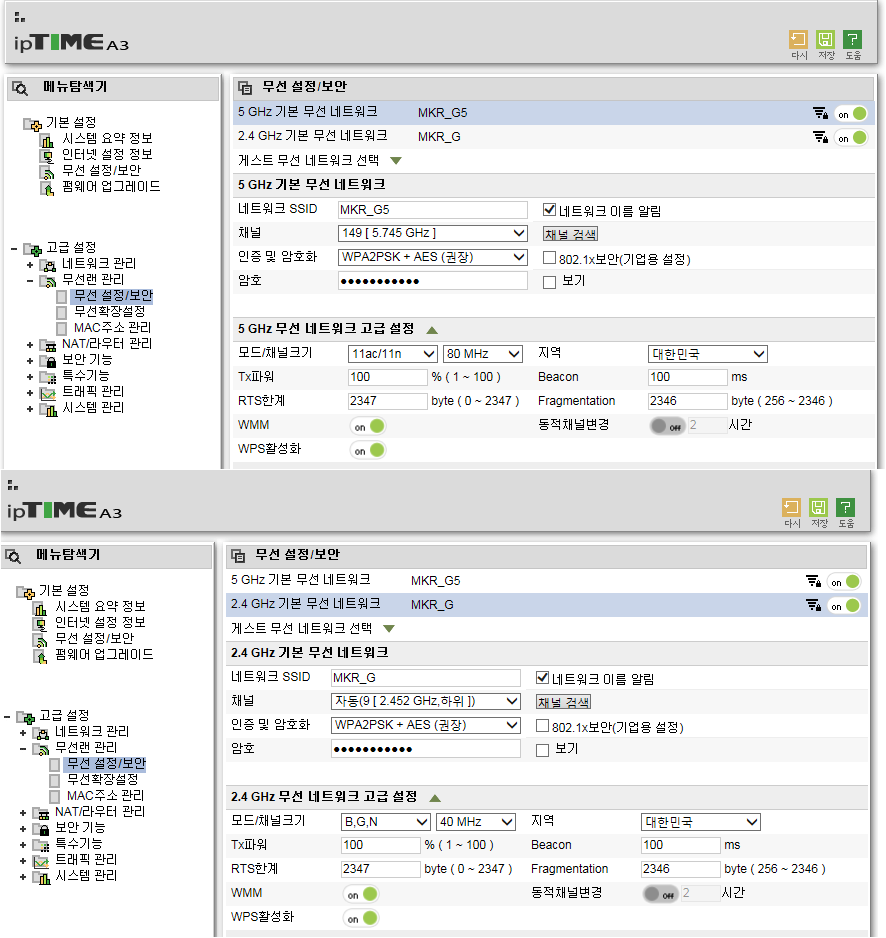Open 트래픽 관리 in the 2.4 GHz page sidebar

tap(86, 860)
